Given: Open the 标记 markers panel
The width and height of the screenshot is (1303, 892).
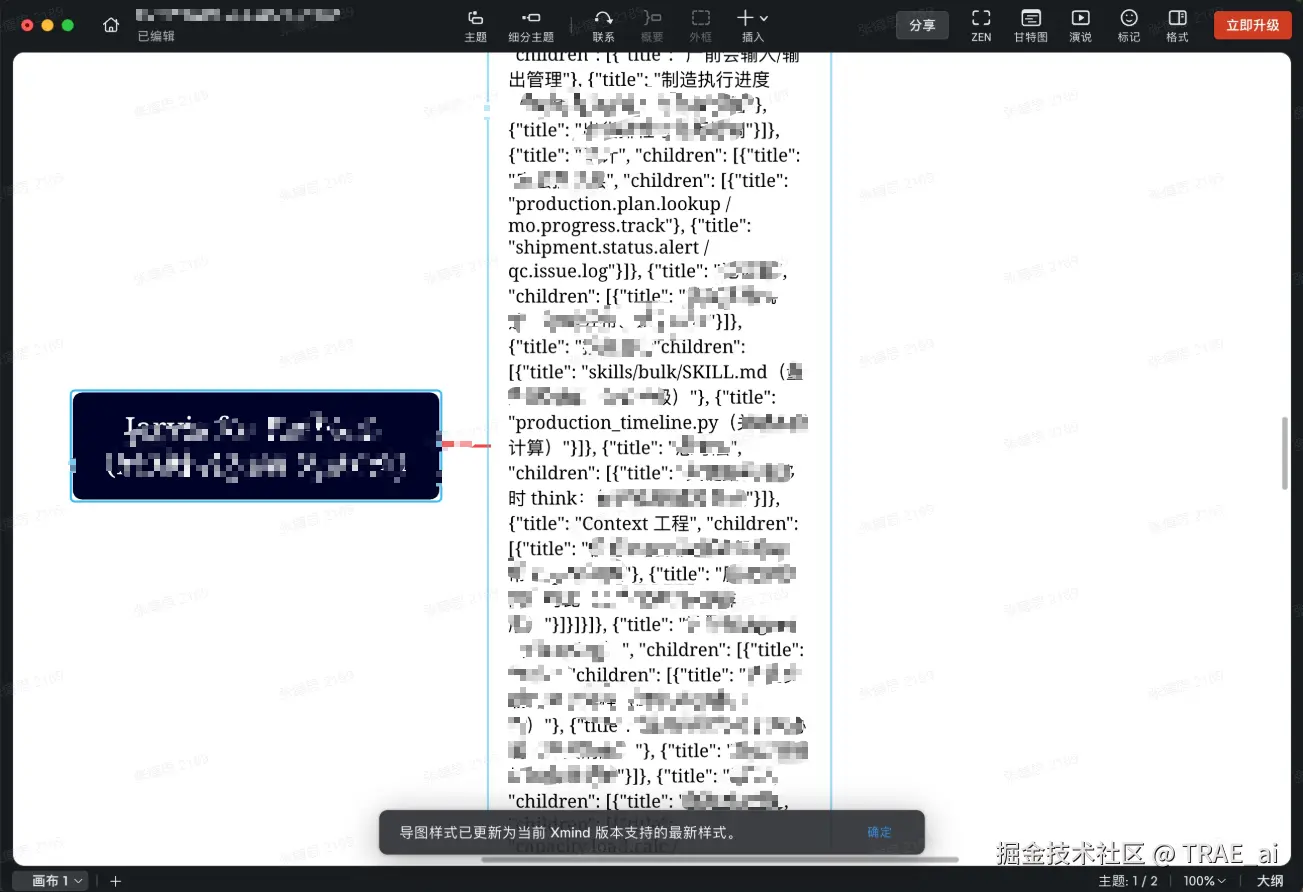Looking at the screenshot, I should point(1129,26).
